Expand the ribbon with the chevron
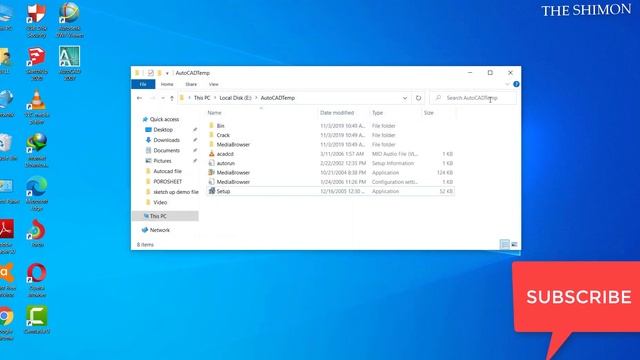 coord(507,84)
